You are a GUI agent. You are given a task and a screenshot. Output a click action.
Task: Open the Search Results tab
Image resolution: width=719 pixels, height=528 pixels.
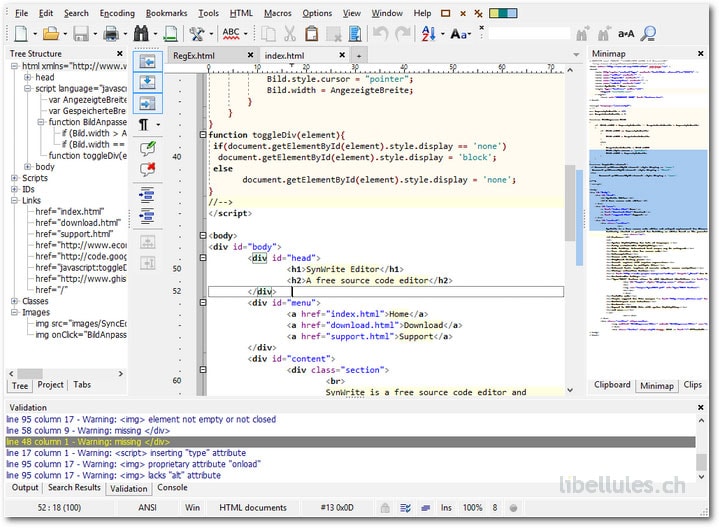click(74, 488)
